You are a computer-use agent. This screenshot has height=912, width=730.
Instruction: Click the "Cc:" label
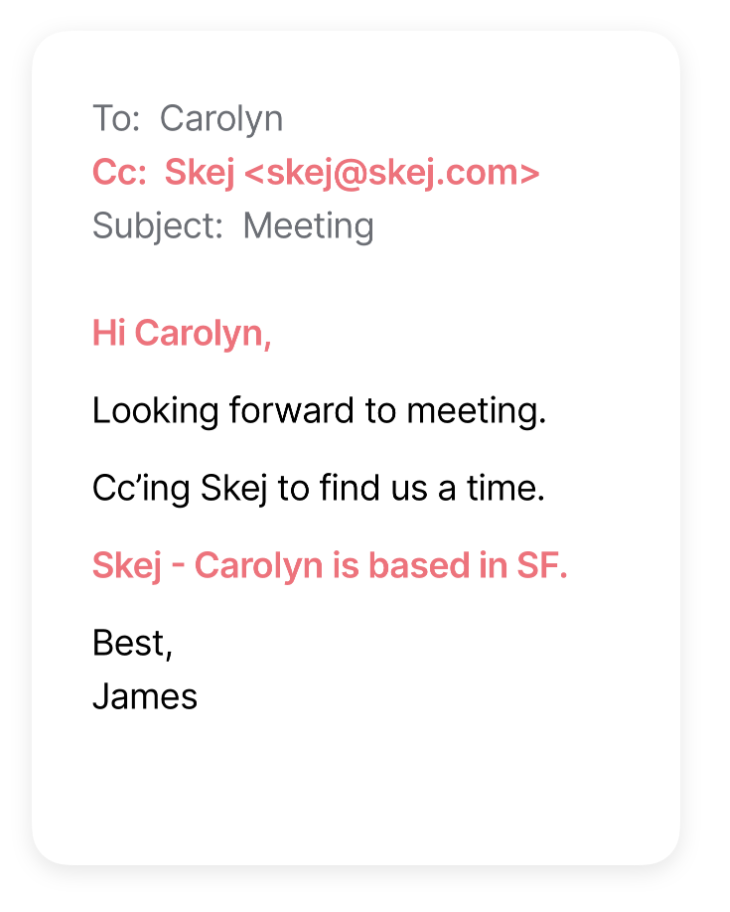120,173
